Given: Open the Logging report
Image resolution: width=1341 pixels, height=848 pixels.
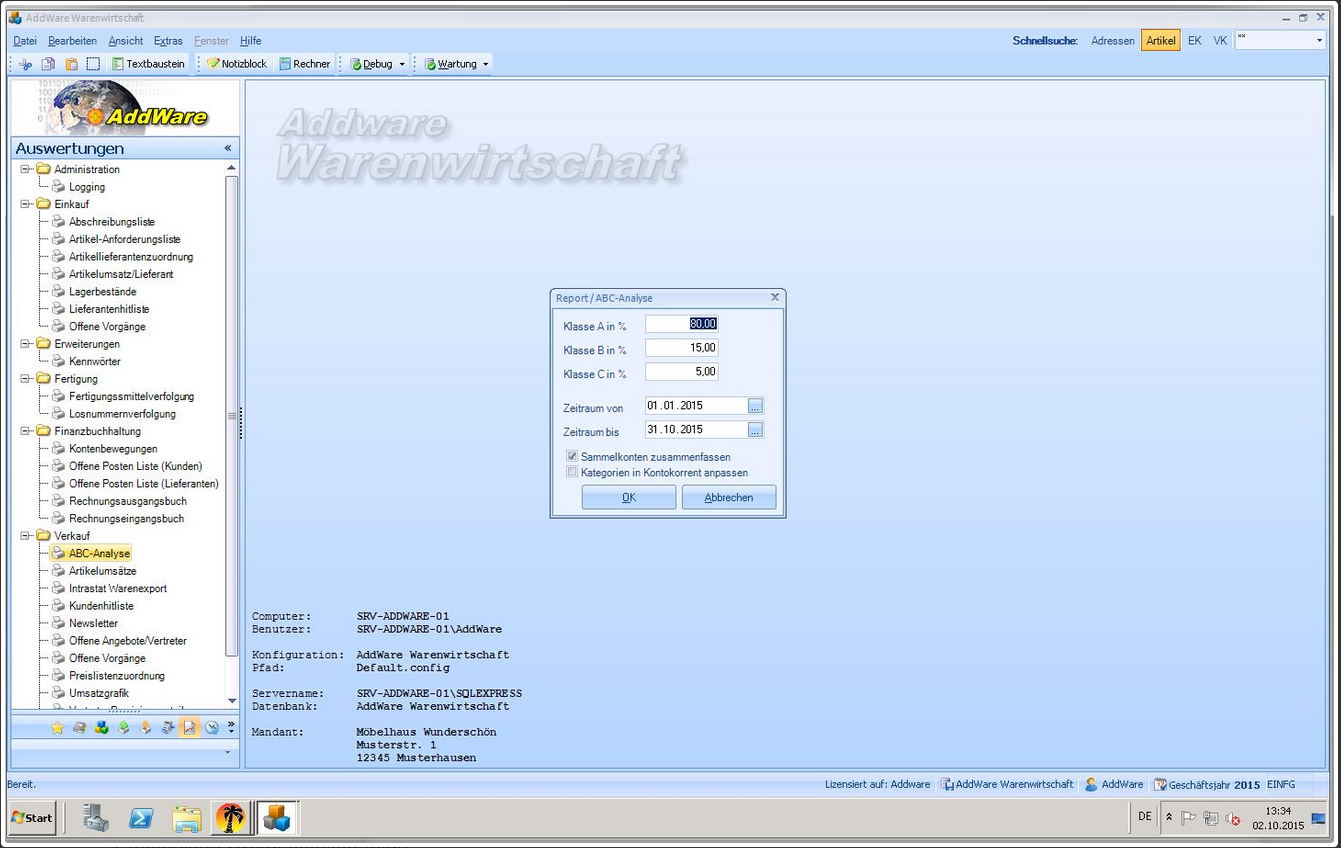Looking at the screenshot, I should [86, 187].
